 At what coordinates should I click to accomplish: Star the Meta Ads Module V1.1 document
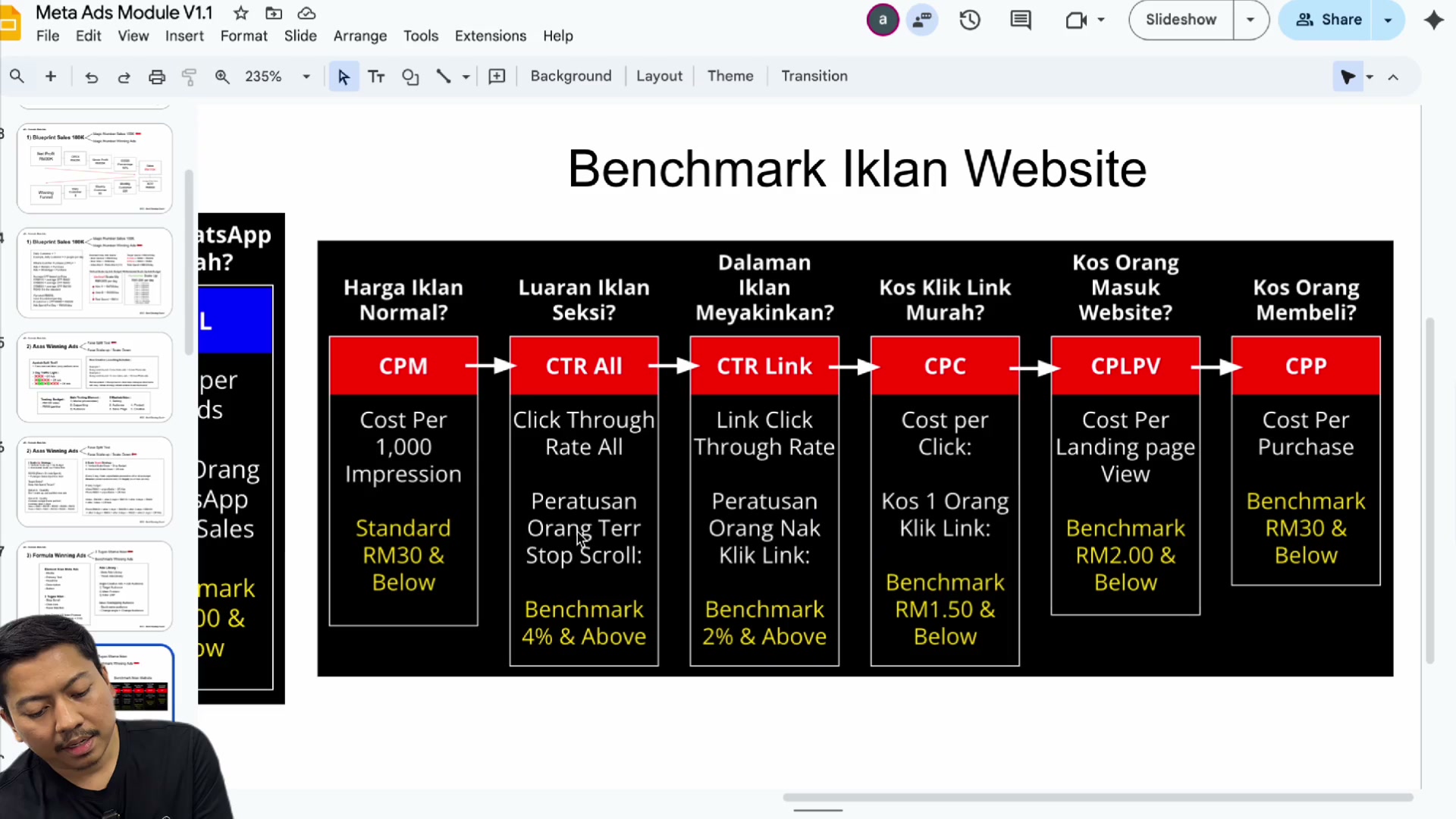(x=240, y=13)
